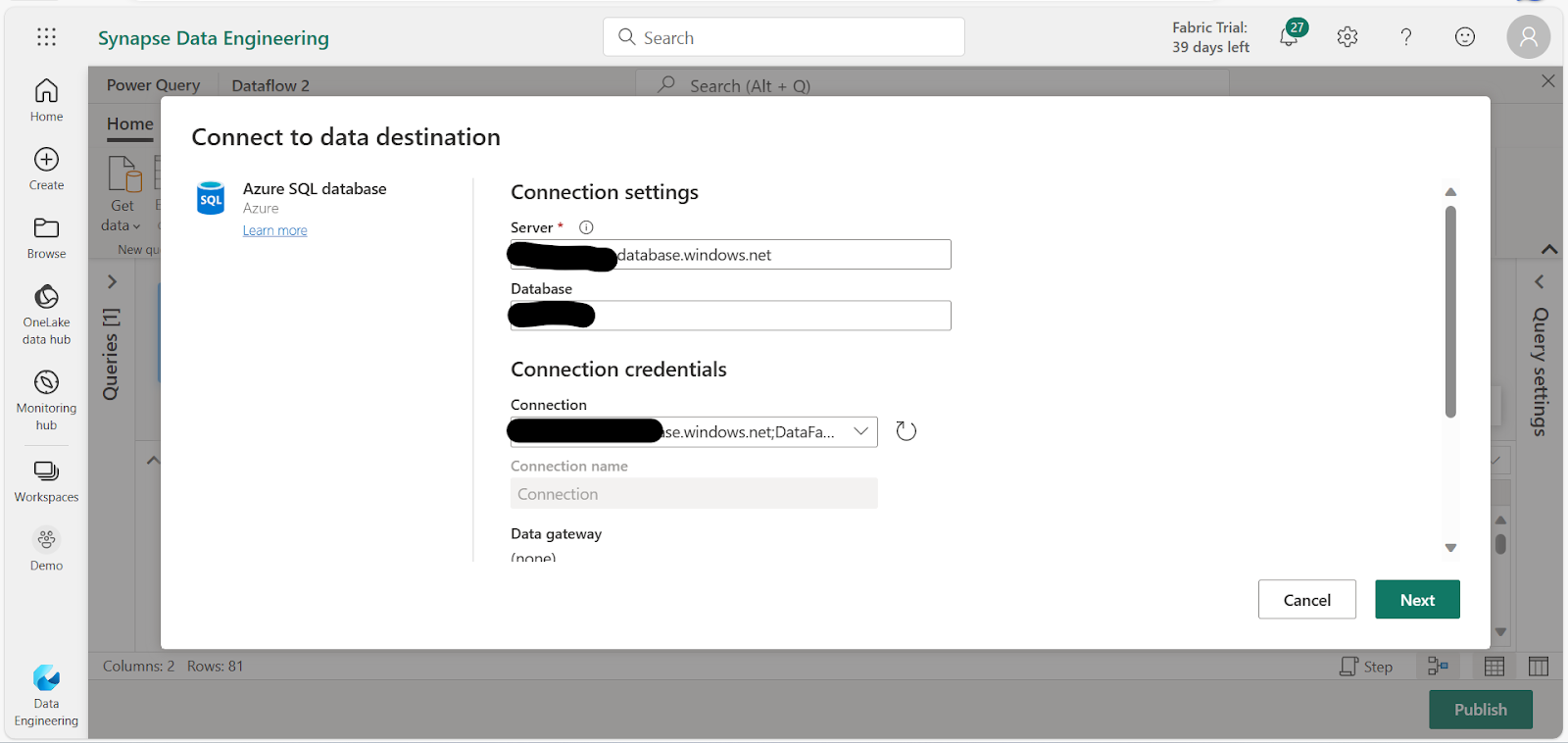Screen dimensions: 1568x743
Task: Open the settings gear icon
Action: click(x=1347, y=37)
